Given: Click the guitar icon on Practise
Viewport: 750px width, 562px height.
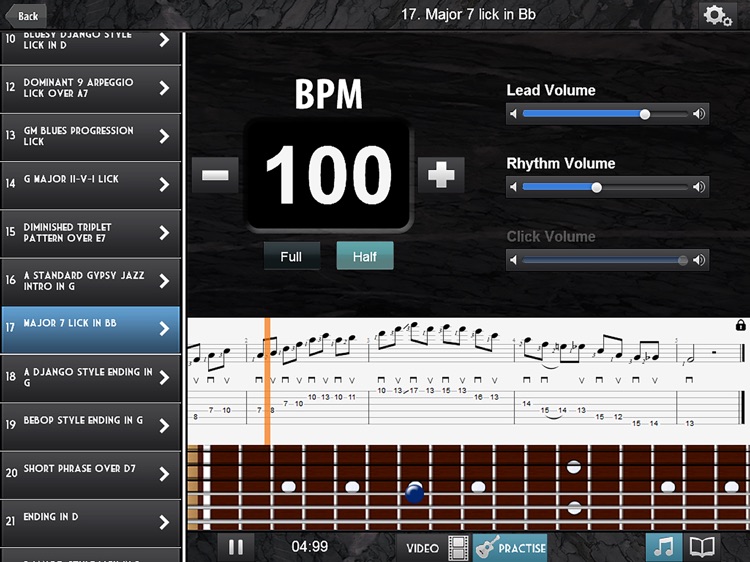Looking at the screenshot, I should (487, 547).
